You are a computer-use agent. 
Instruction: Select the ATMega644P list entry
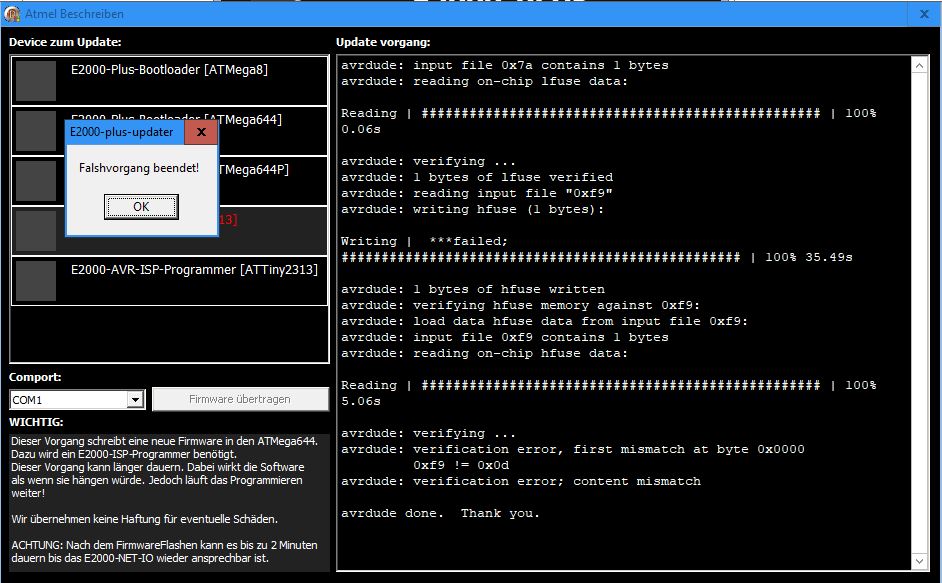click(x=169, y=180)
